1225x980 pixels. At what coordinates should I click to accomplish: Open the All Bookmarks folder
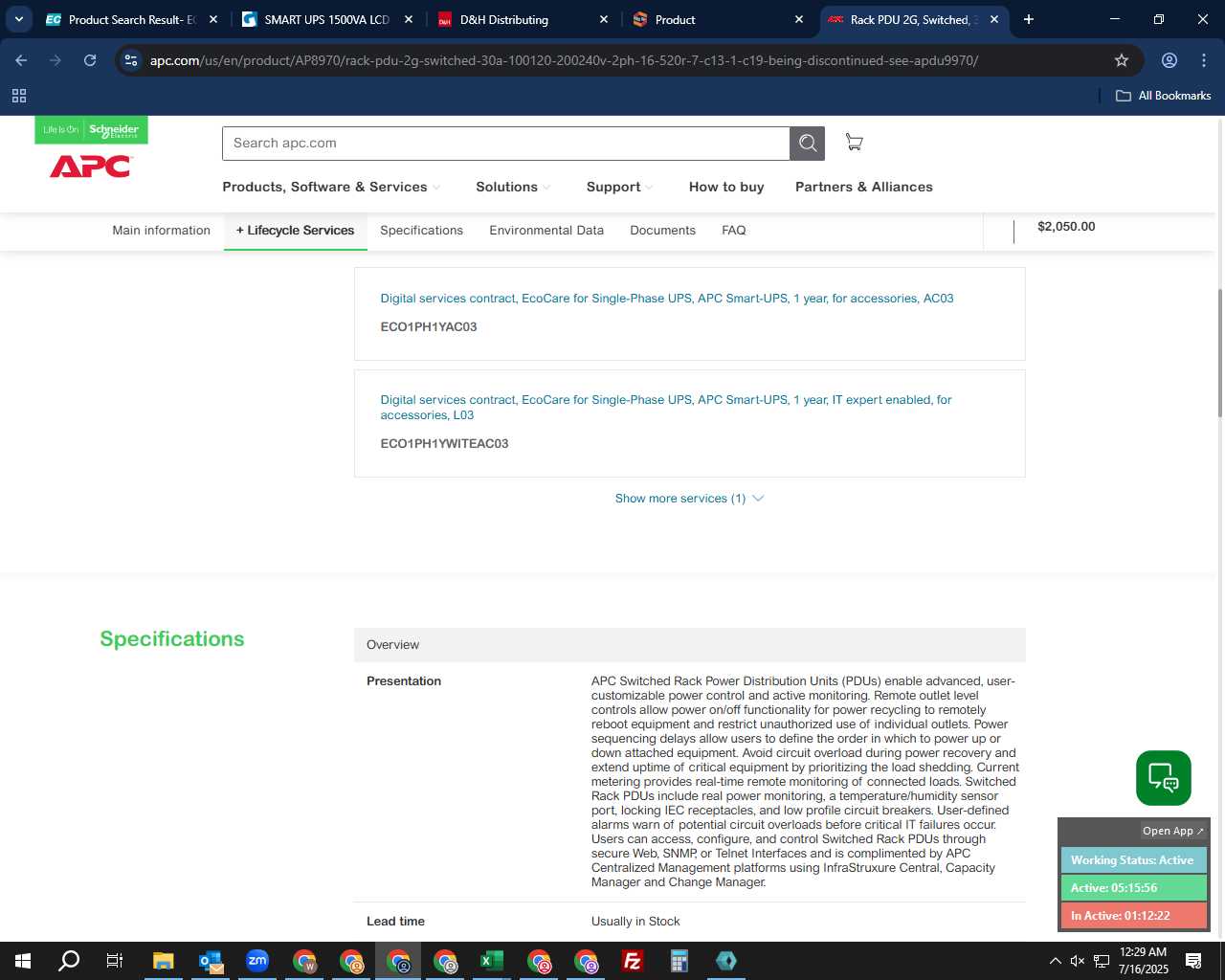tap(1163, 96)
